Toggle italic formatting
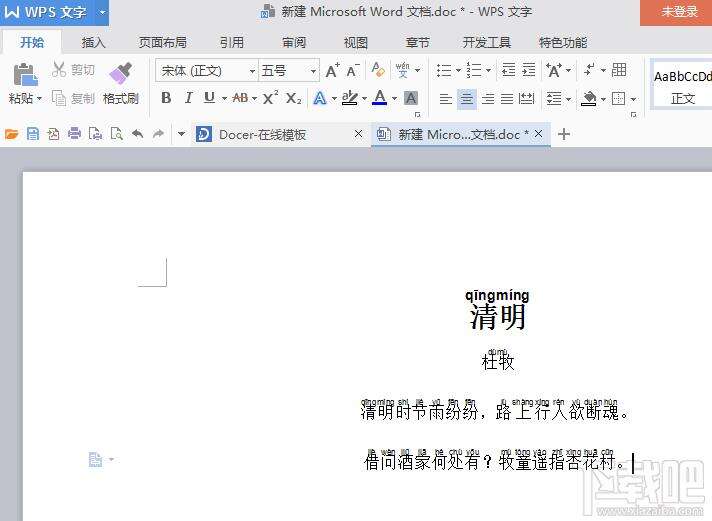Viewport: 712px width, 521px height. pyautogui.click(x=188, y=98)
